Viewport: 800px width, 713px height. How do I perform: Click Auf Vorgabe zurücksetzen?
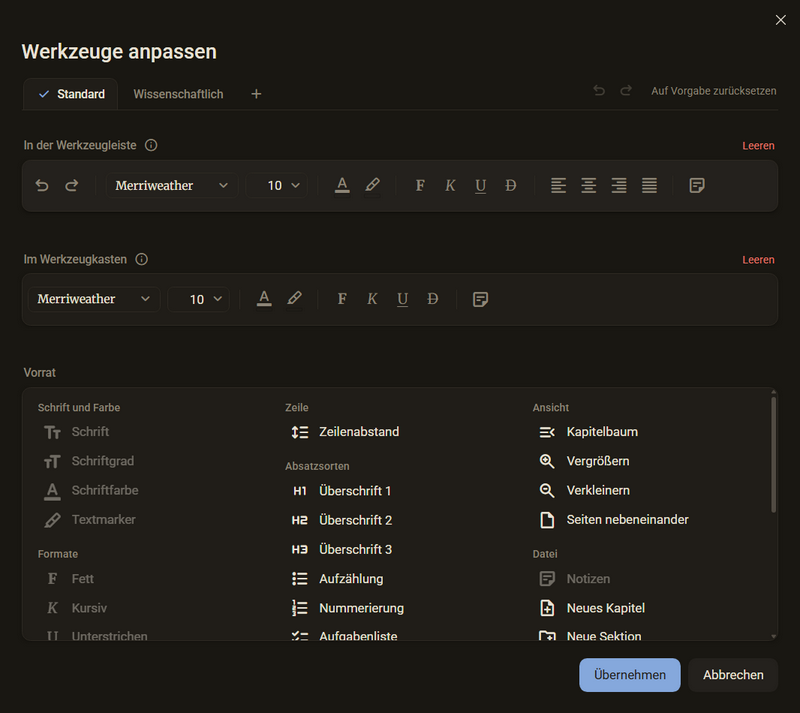(713, 91)
